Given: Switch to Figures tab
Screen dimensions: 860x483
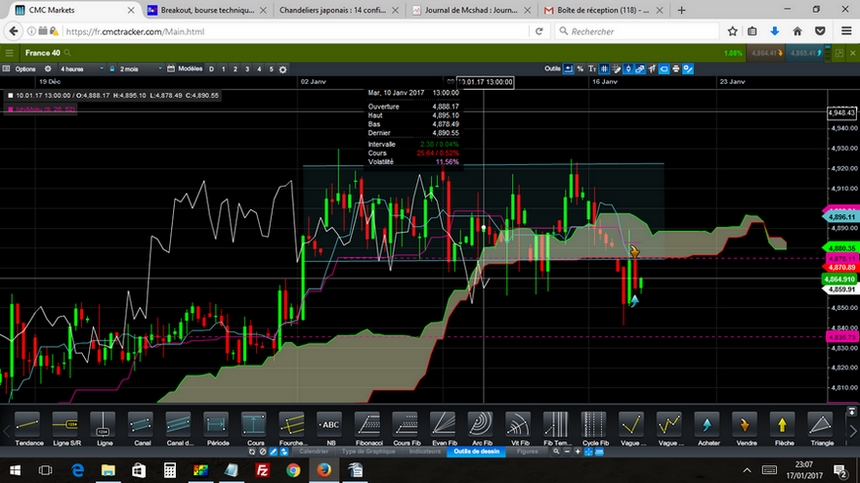Looking at the screenshot, I should (527, 452).
